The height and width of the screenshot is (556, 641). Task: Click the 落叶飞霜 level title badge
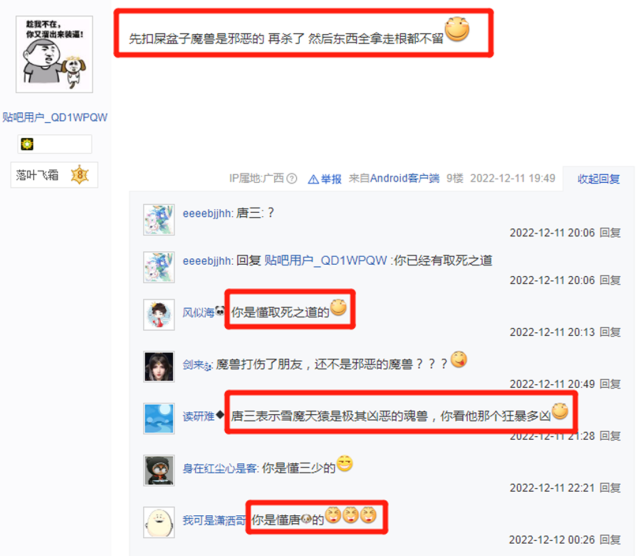pos(54,175)
